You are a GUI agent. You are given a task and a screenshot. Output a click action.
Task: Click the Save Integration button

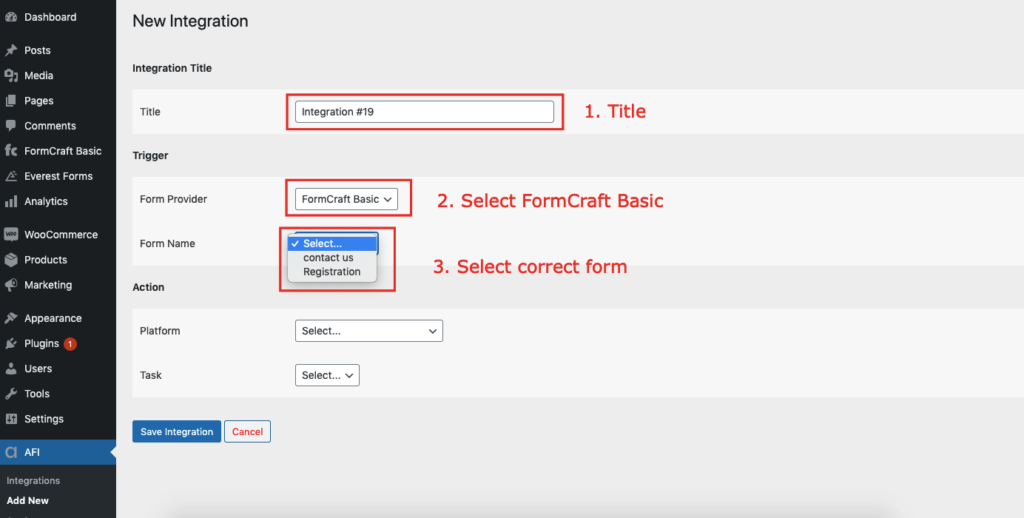[x=177, y=432]
